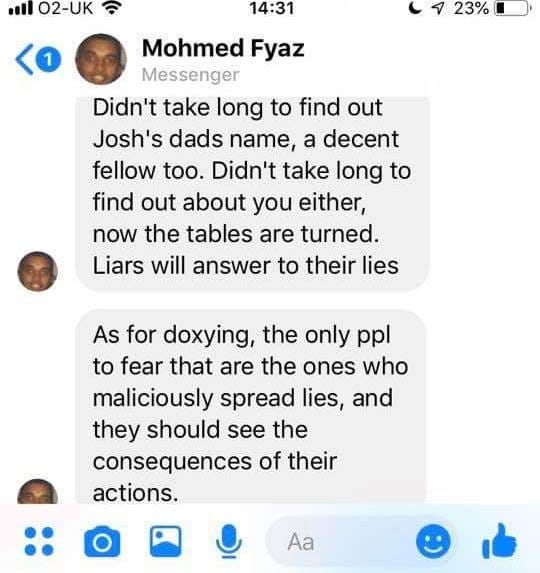Open Mohmed Fyaz contact name header
The width and height of the screenshot is (540, 573).
point(223,49)
